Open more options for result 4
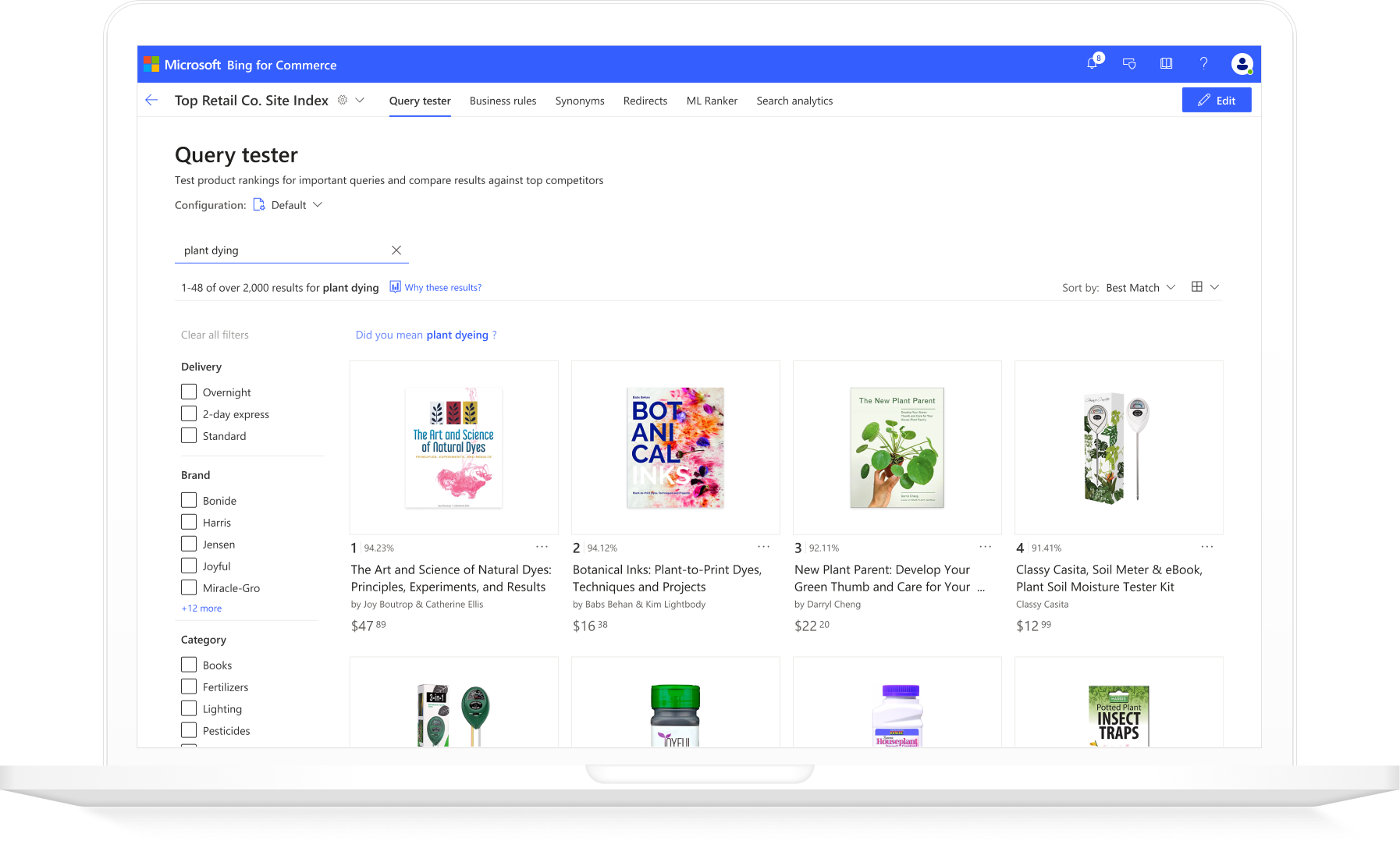Screen dimensions: 1400x848 (1206, 547)
